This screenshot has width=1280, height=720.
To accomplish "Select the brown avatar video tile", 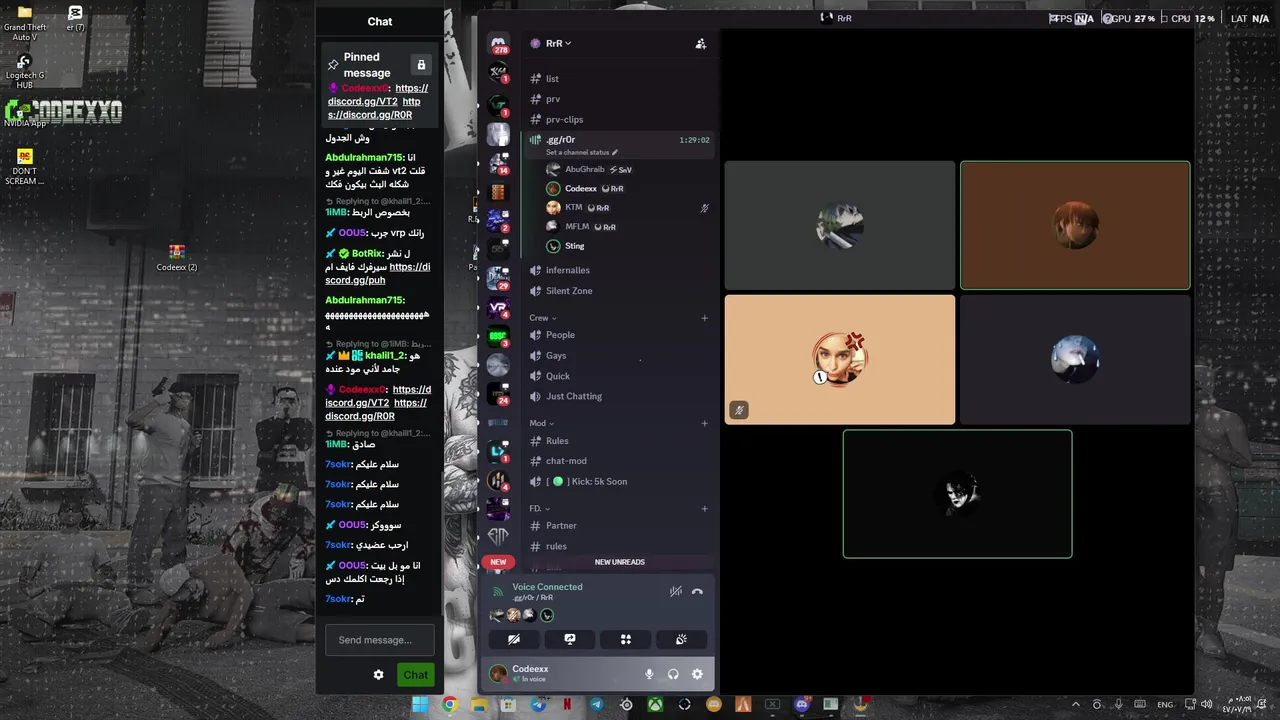I will pyautogui.click(x=1075, y=225).
